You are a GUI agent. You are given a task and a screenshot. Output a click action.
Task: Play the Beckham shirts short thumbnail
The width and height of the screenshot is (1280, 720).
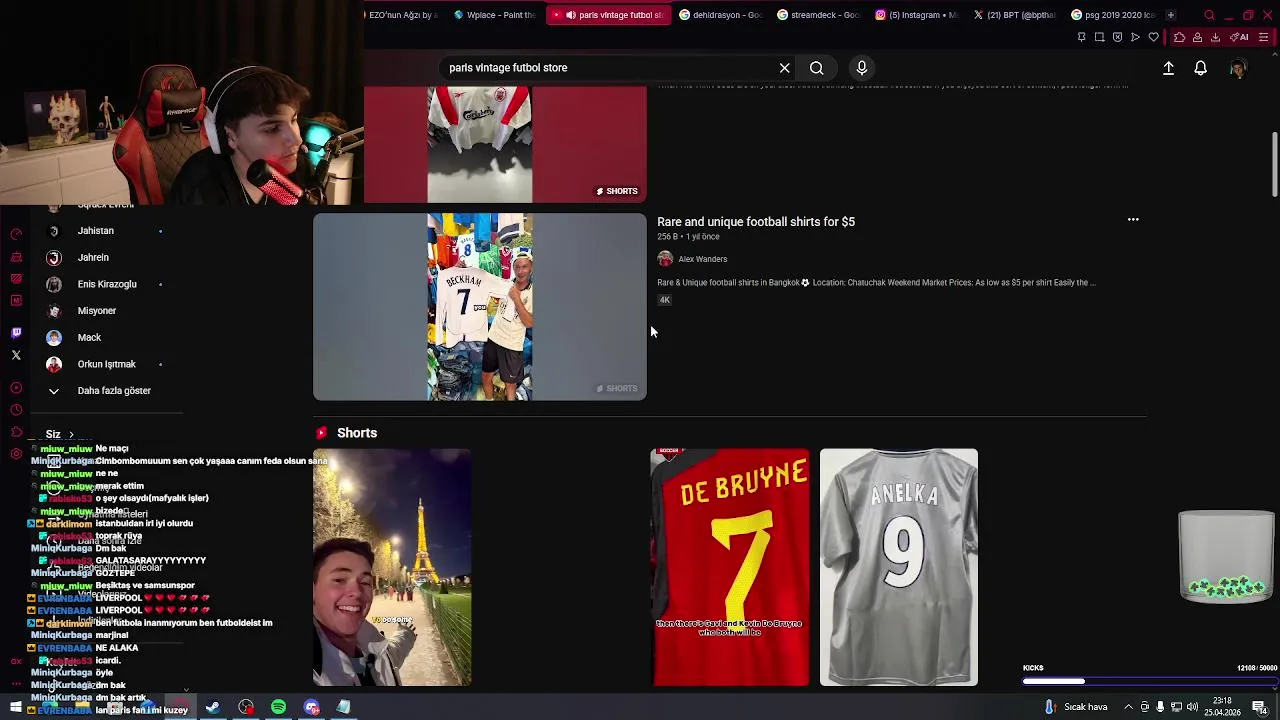point(480,307)
